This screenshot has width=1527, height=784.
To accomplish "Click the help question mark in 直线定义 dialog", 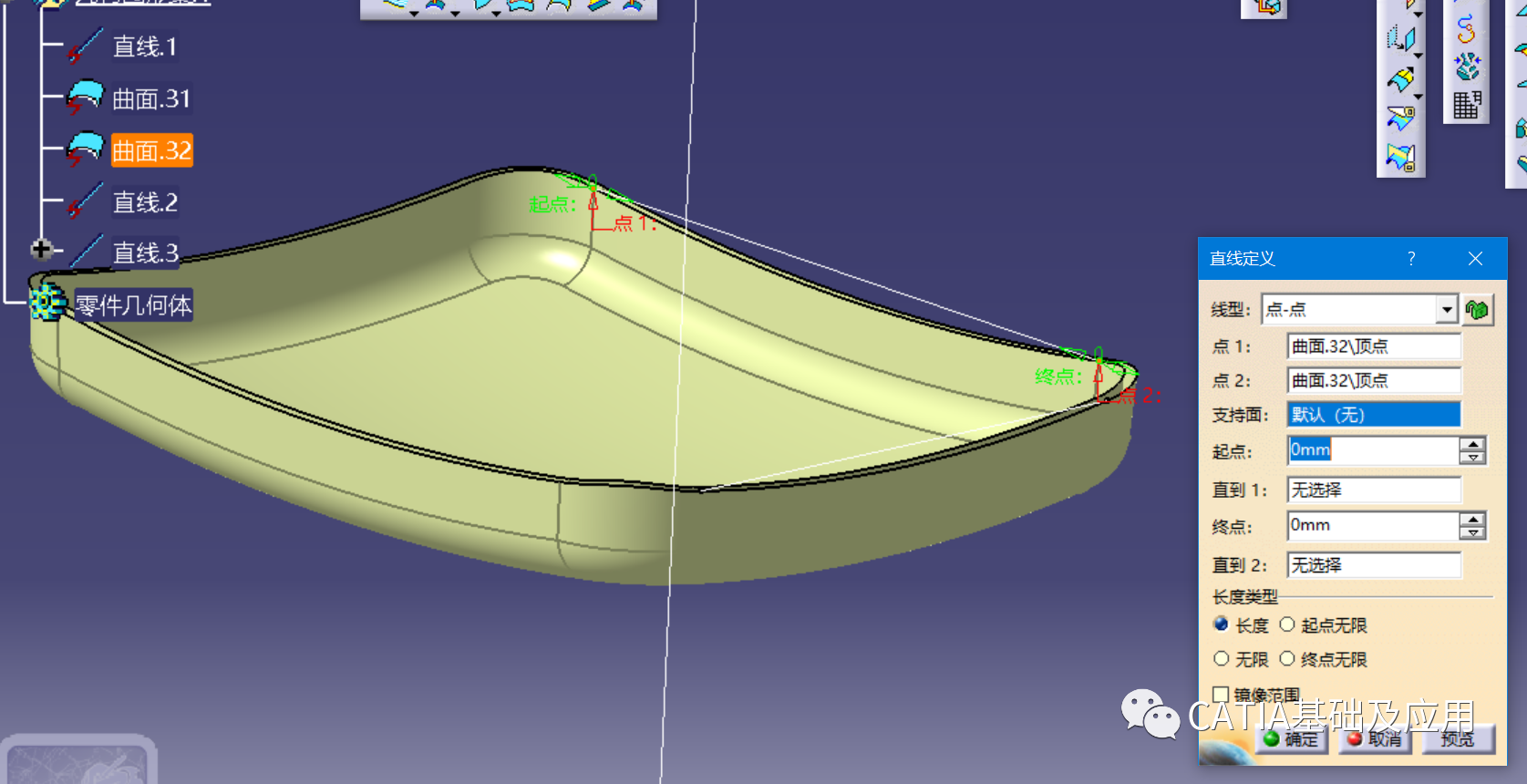I will coord(1411,259).
